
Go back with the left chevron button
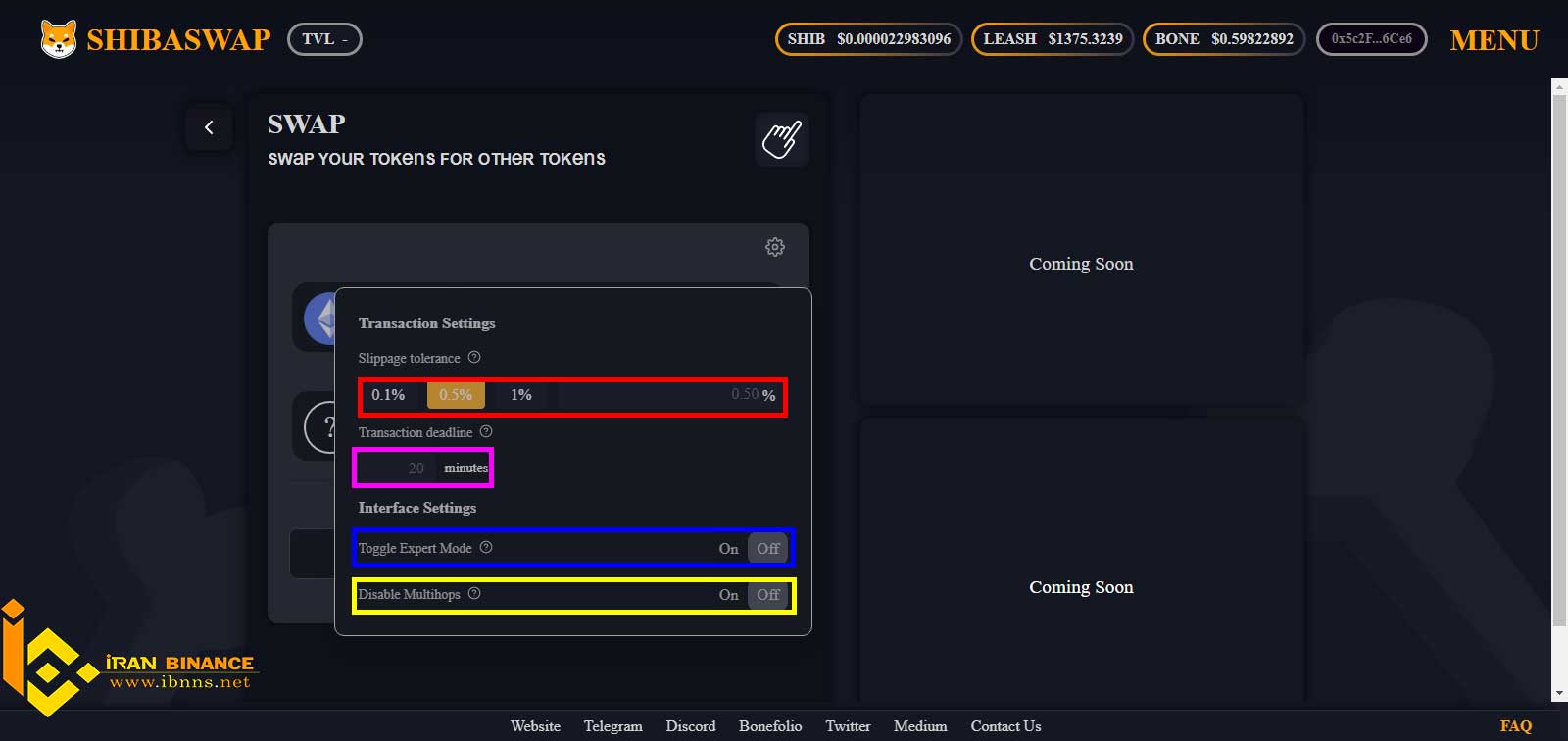[209, 127]
